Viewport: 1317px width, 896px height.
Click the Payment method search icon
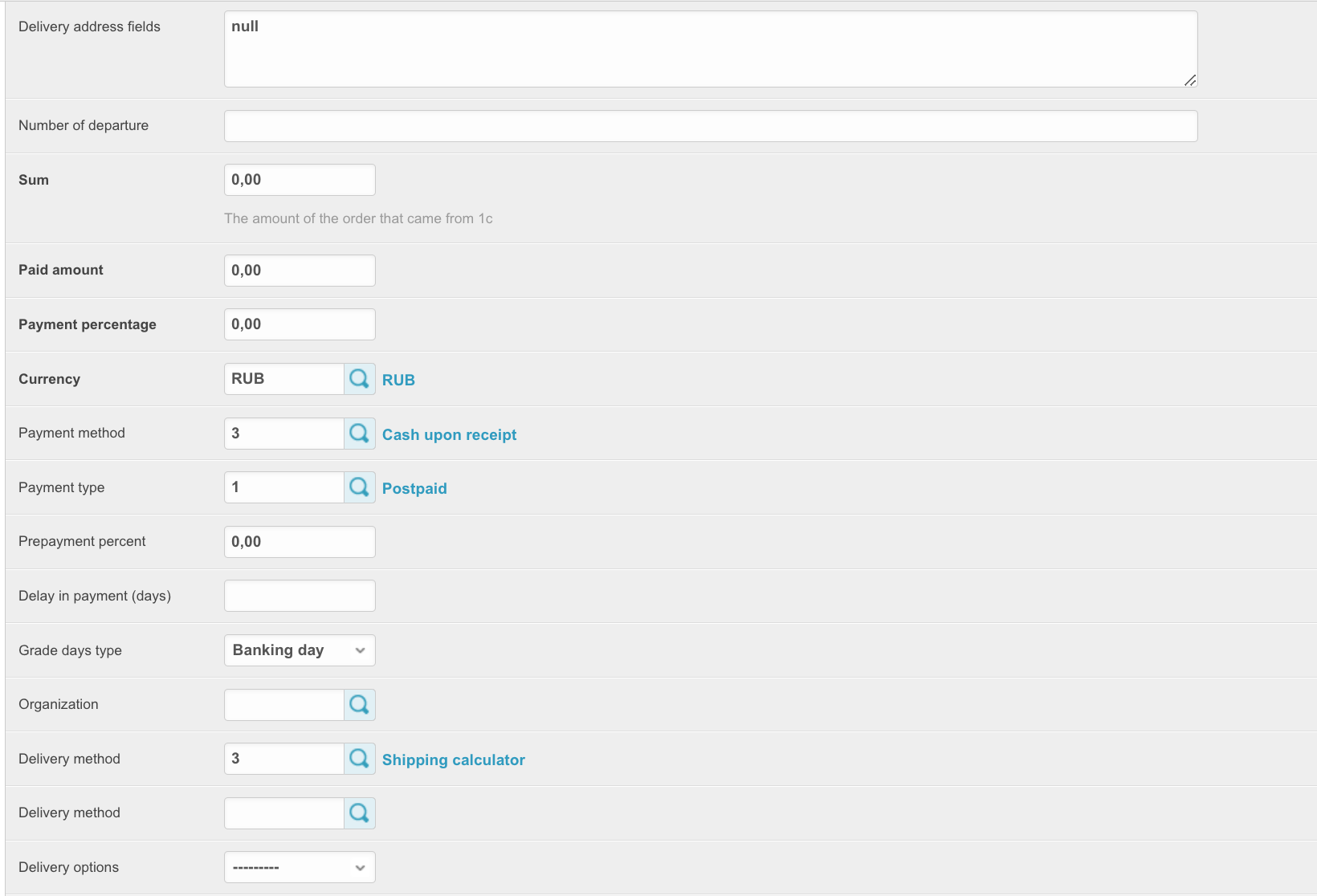(x=359, y=434)
